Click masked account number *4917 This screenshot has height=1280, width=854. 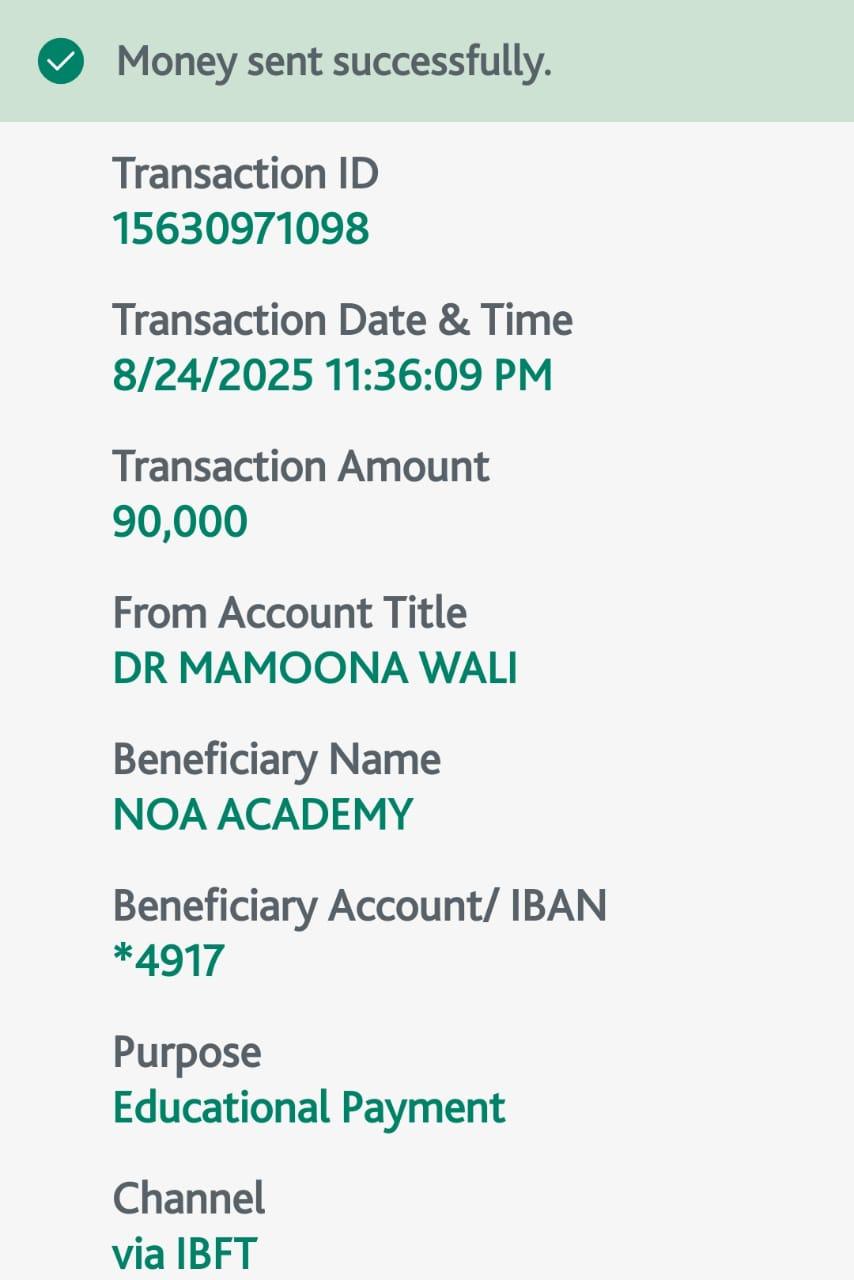click(168, 961)
